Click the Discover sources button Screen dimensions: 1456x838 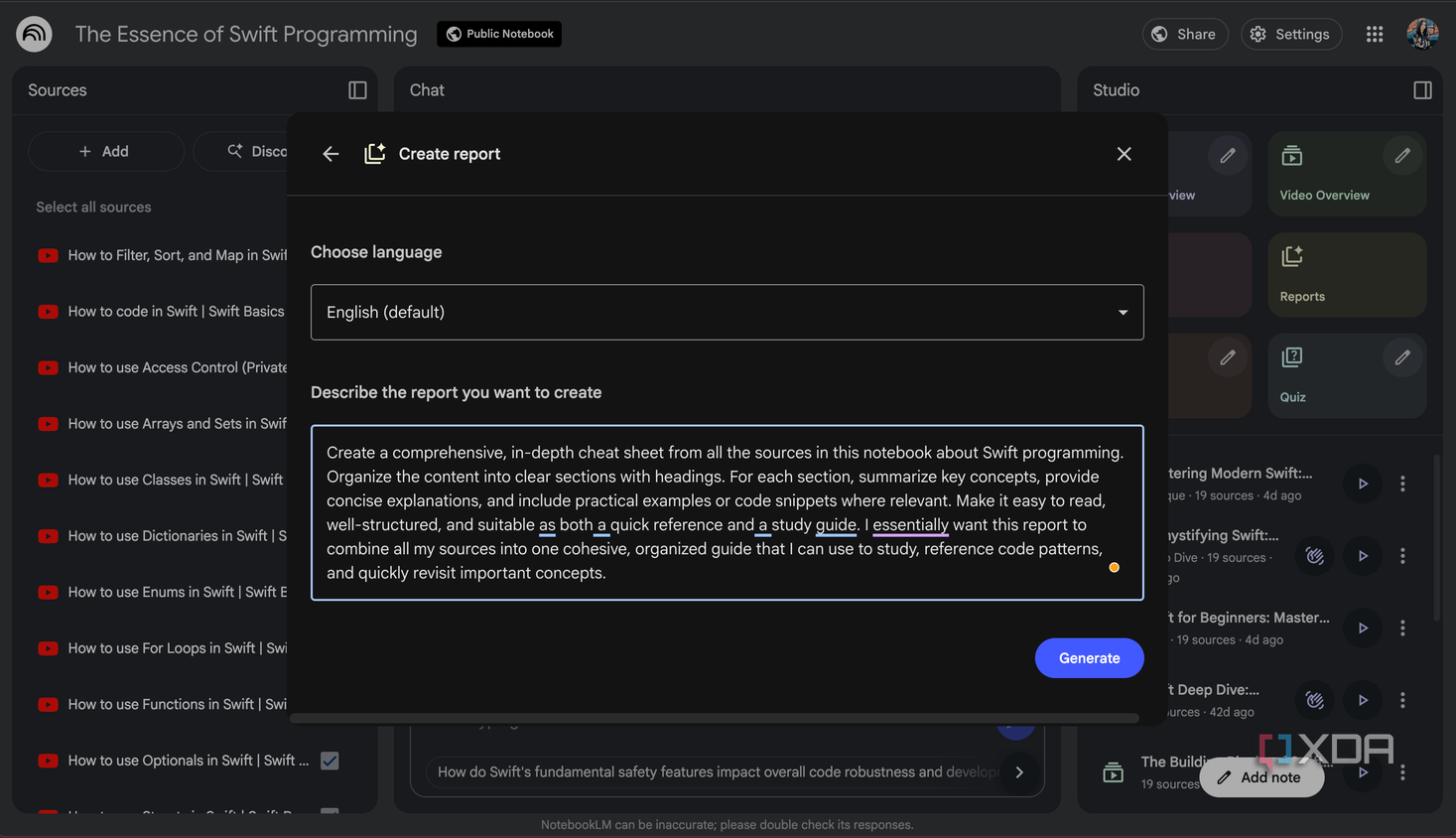click(x=242, y=151)
